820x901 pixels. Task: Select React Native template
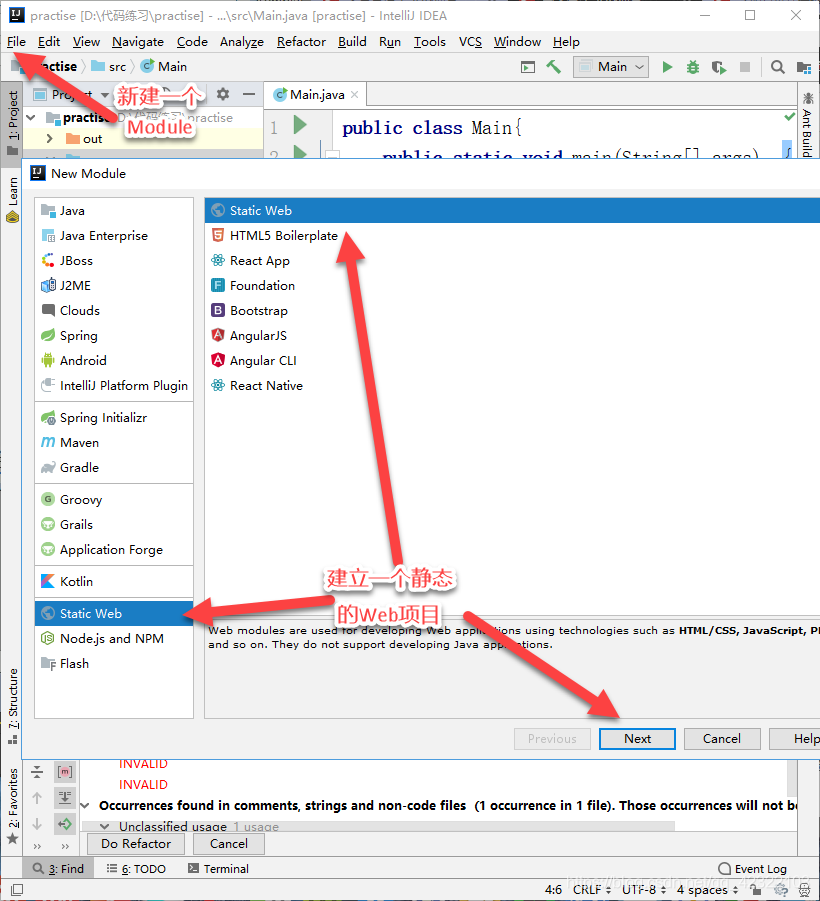257,386
